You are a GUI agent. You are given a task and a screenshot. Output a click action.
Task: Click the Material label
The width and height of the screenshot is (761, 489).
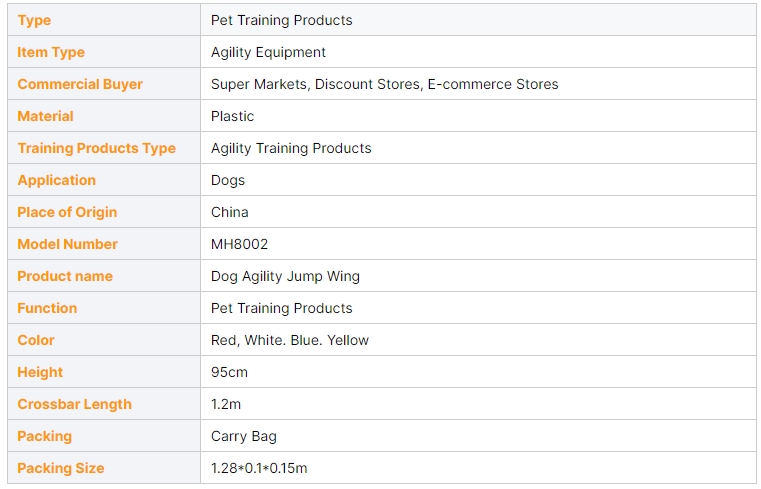point(45,116)
